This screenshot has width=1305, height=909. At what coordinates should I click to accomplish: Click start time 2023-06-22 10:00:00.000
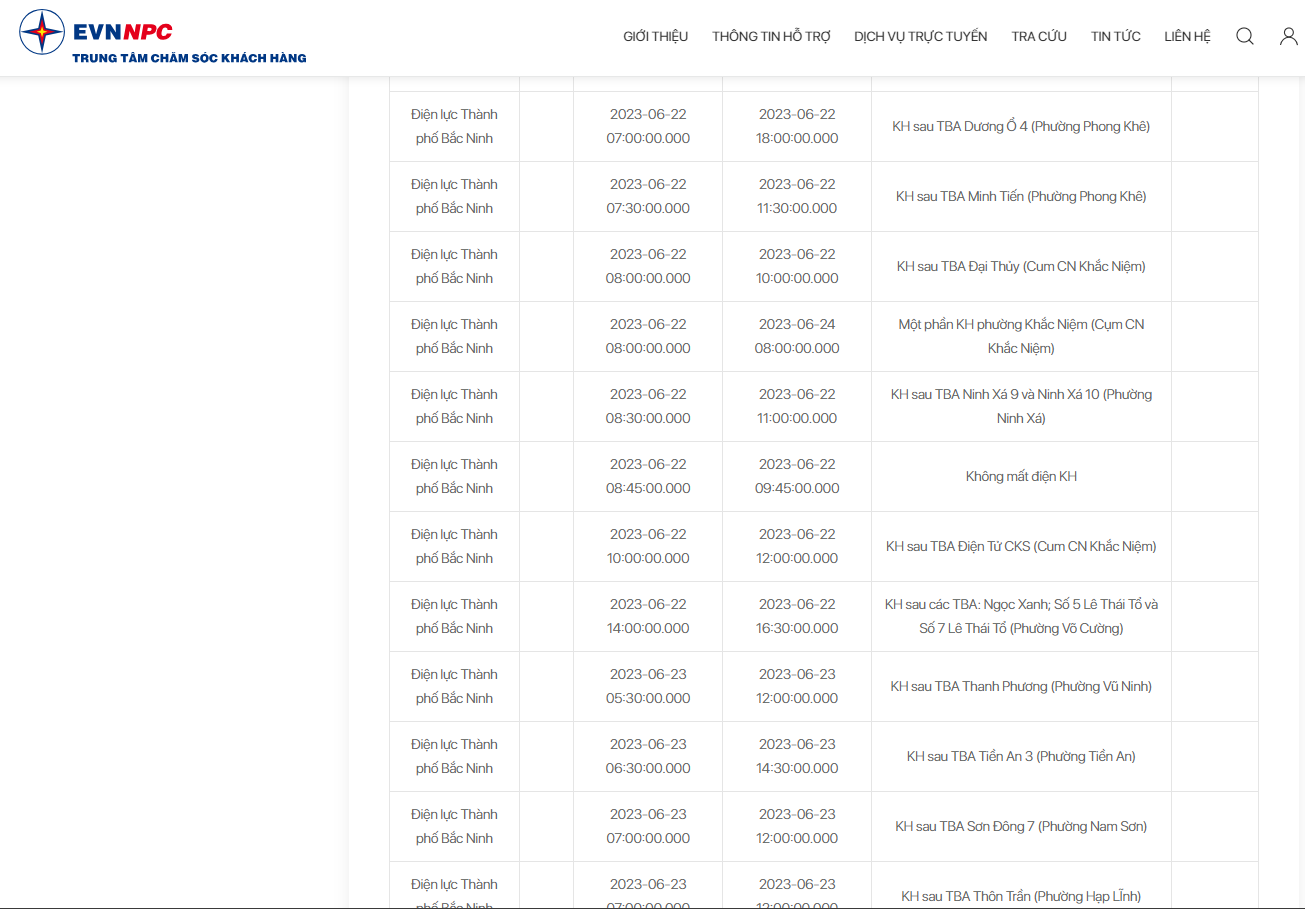(x=648, y=547)
